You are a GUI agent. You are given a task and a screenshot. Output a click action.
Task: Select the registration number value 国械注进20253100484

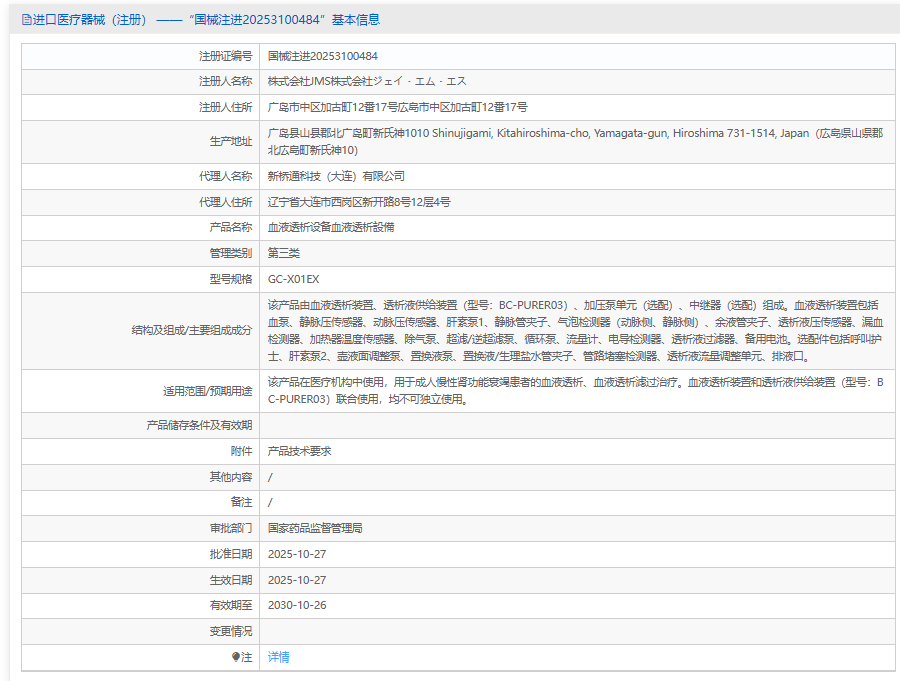(x=322, y=56)
